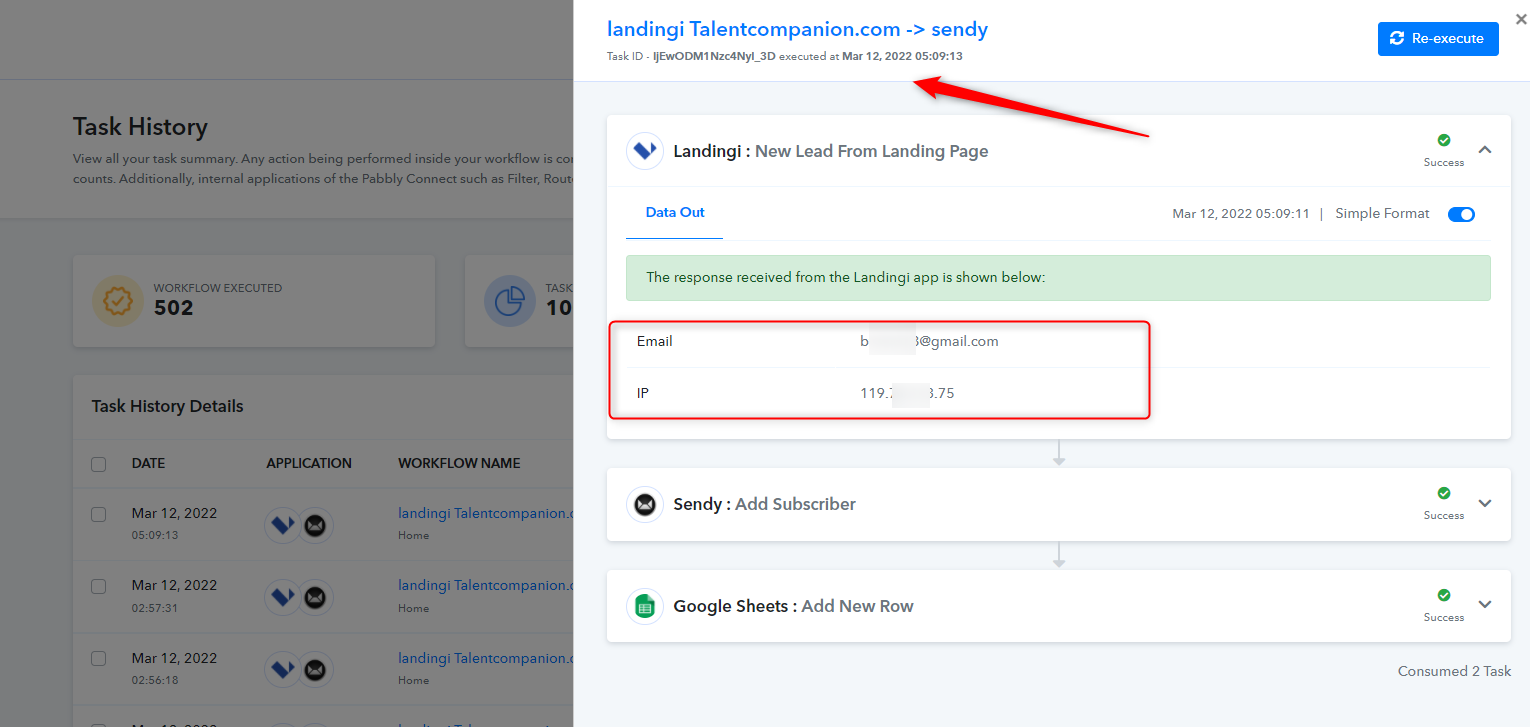Click the Re-execute button
The height and width of the screenshot is (727, 1530).
point(1438,39)
